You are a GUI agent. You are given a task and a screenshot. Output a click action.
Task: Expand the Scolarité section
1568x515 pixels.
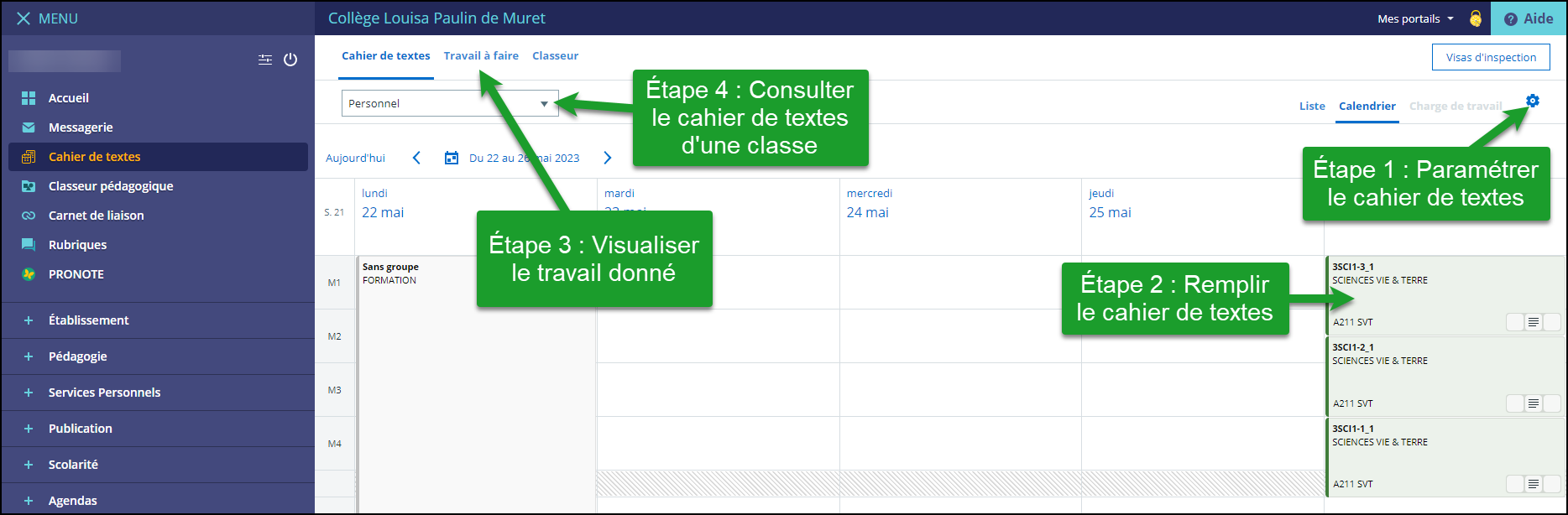click(x=73, y=465)
